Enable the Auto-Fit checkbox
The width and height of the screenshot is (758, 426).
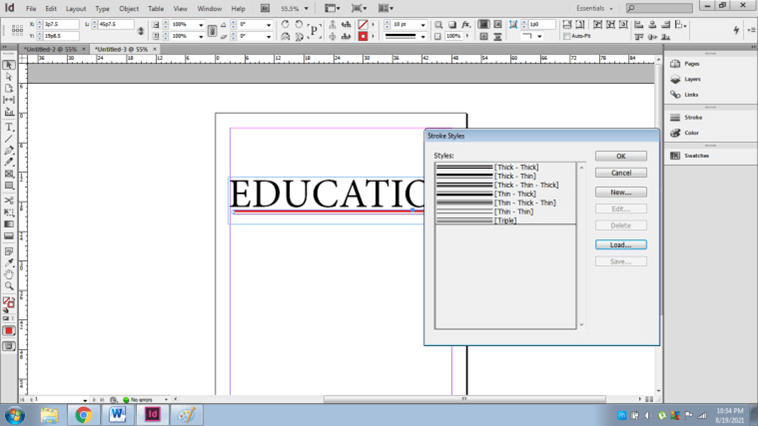pos(567,36)
